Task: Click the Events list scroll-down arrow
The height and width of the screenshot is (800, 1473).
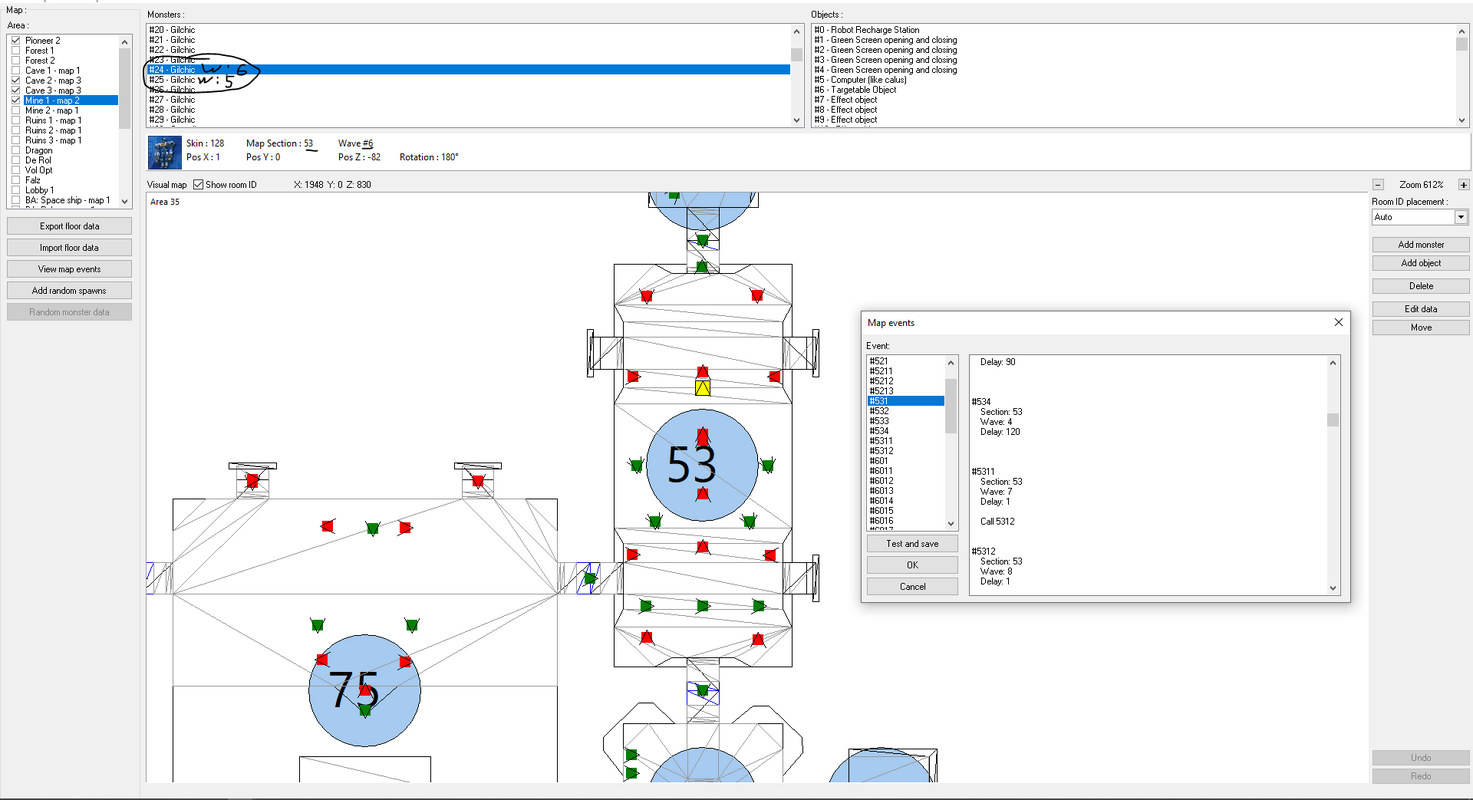Action: click(952, 524)
